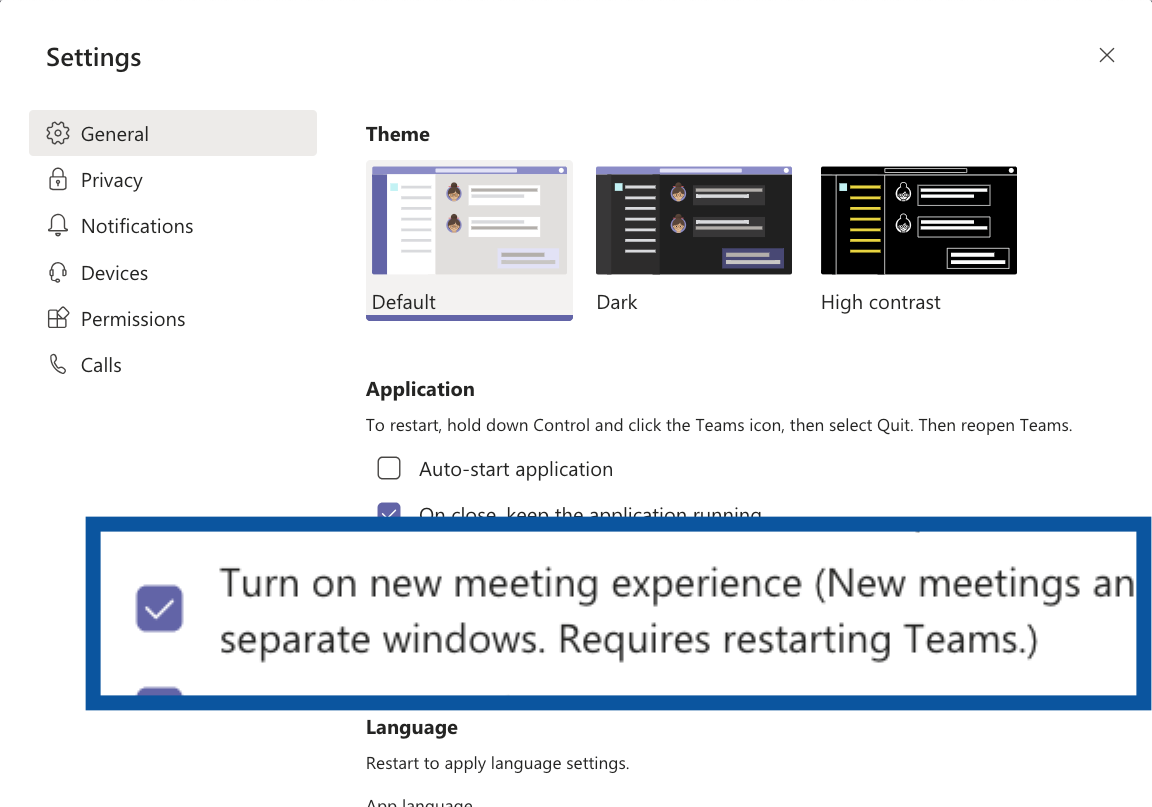Click the headset icon beside Devices
This screenshot has width=1152, height=807.
[58, 272]
